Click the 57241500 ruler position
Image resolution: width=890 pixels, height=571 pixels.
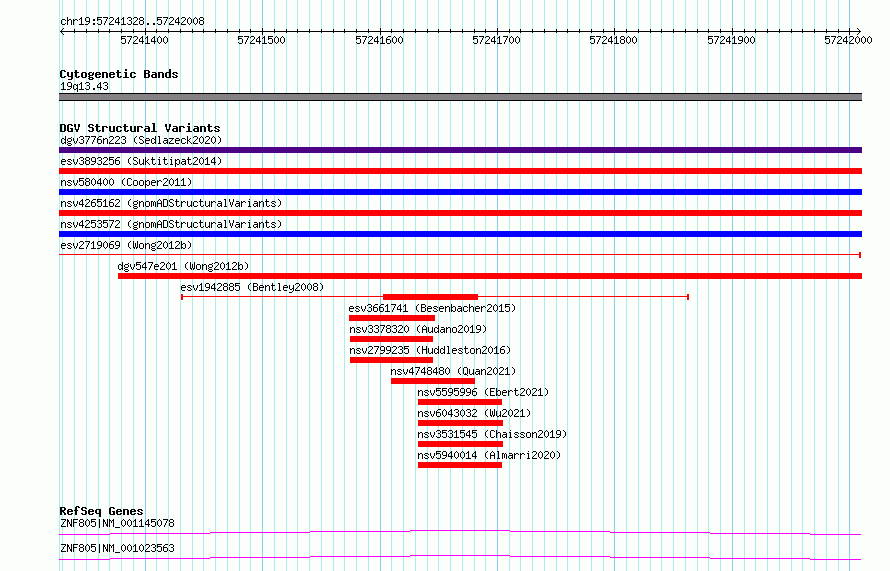click(x=262, y=40)
